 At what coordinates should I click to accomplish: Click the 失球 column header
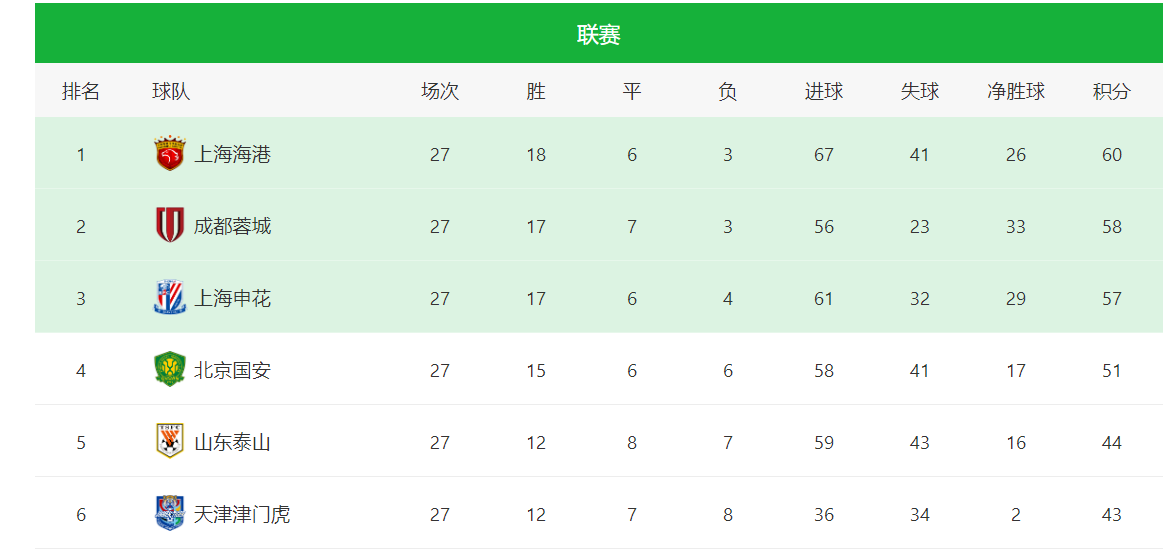point(919,91)
